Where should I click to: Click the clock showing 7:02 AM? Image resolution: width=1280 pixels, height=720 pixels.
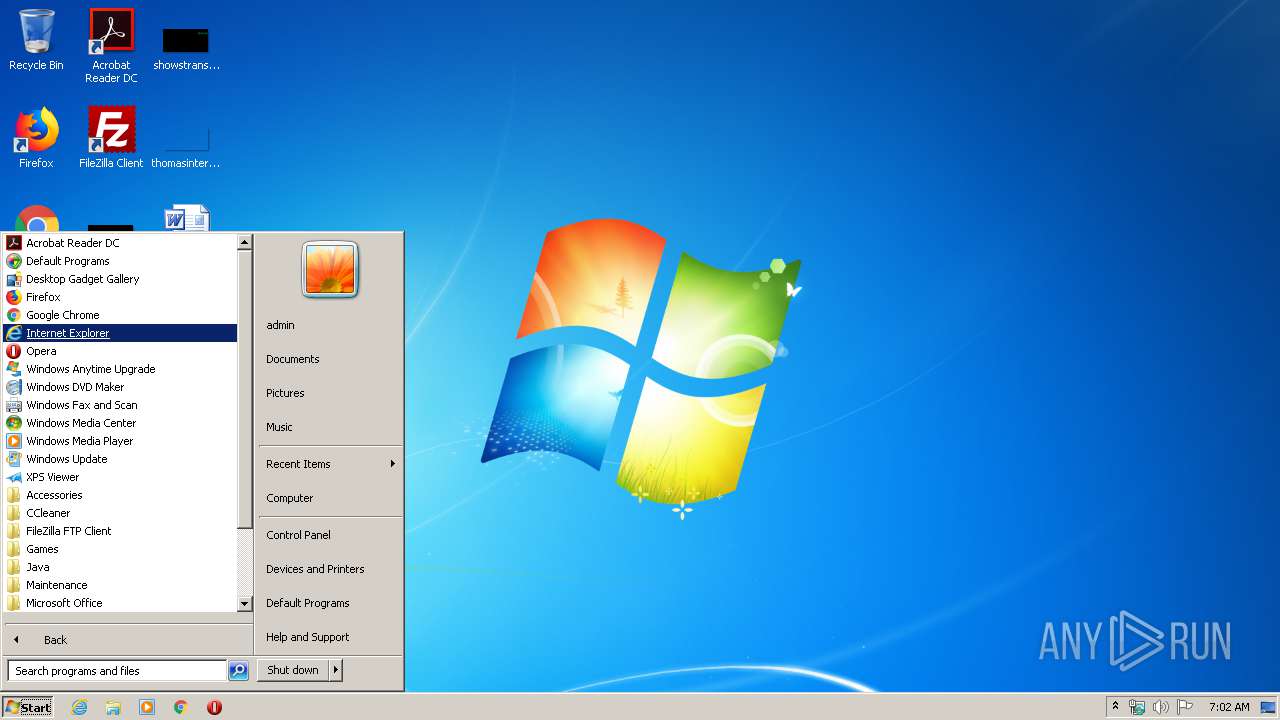click(x=1229, y=707)
